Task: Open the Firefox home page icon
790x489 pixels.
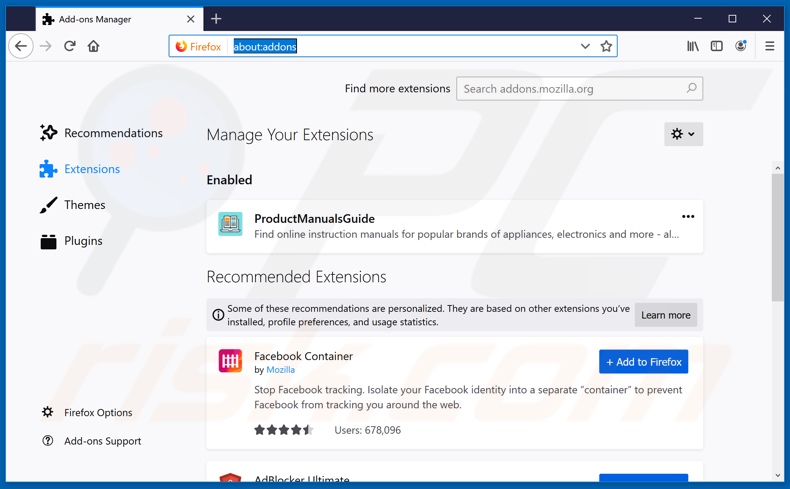Action: tap(93, 46)
